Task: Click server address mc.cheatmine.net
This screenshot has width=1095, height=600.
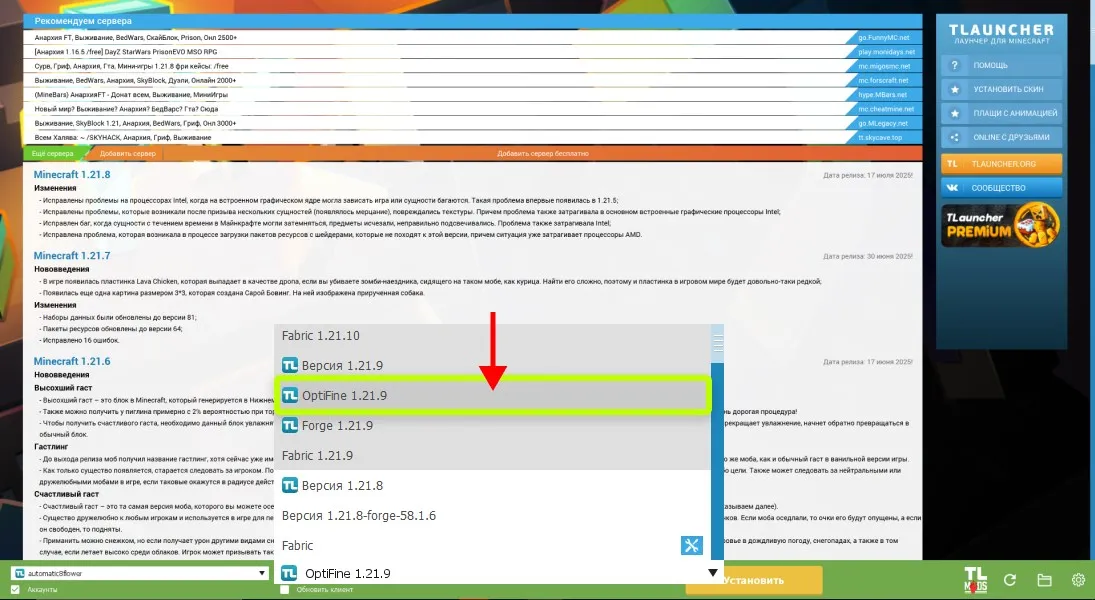Action: [886, 109]
